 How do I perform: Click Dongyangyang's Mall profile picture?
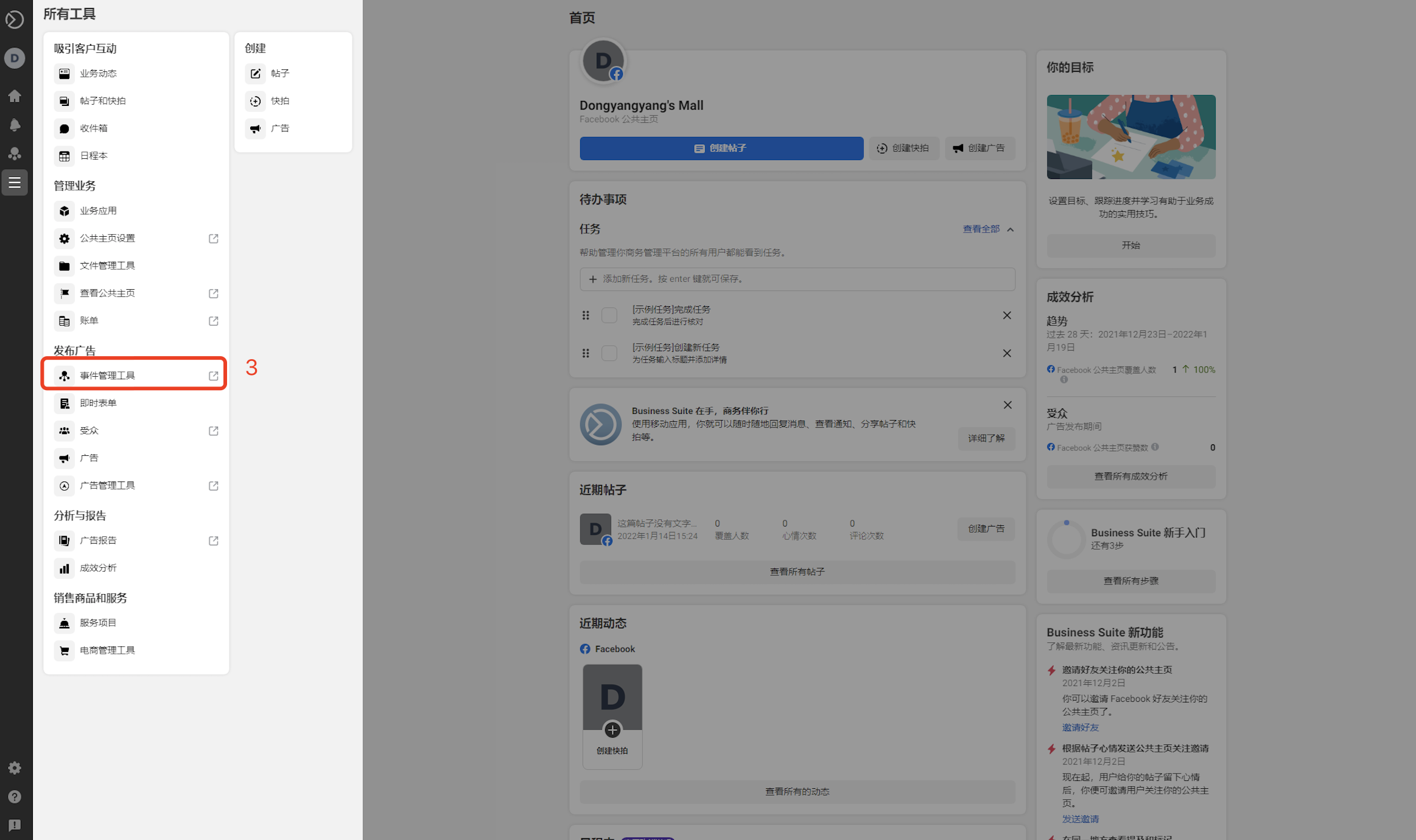(x=603, y=61)
